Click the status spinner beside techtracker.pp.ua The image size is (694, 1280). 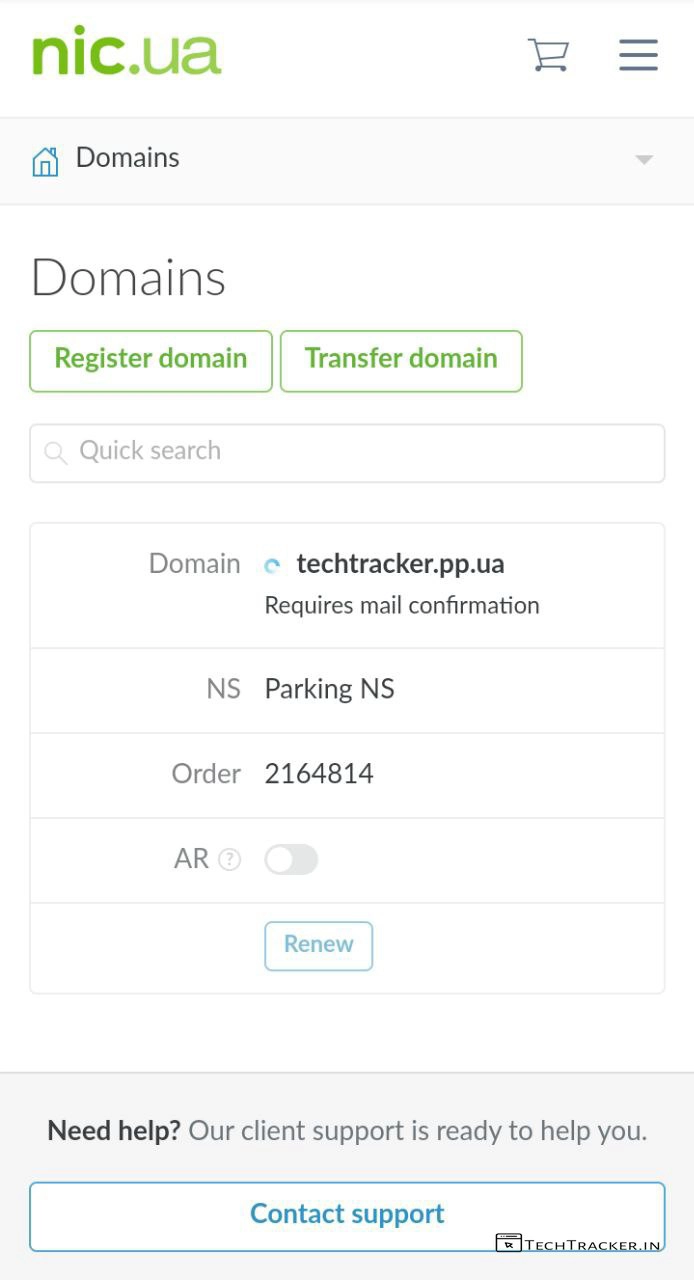pyautogui.click(x=272, y=565)
